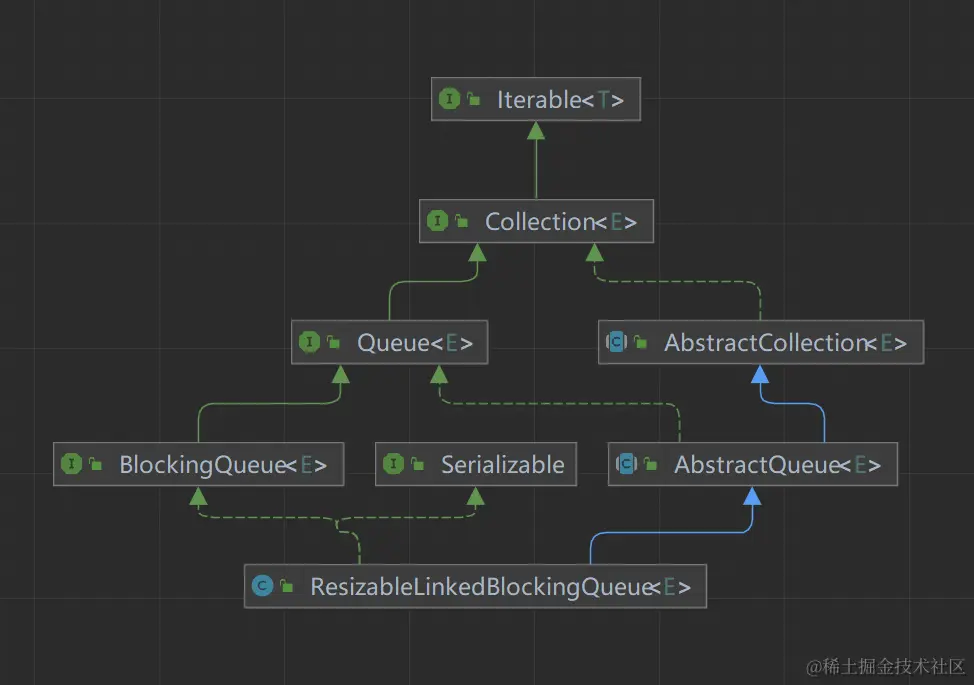Image resolution: width=974 pixels, height=685 pixels.
Task: Click the interface icon on Serializable node
Action: point(393,463)
